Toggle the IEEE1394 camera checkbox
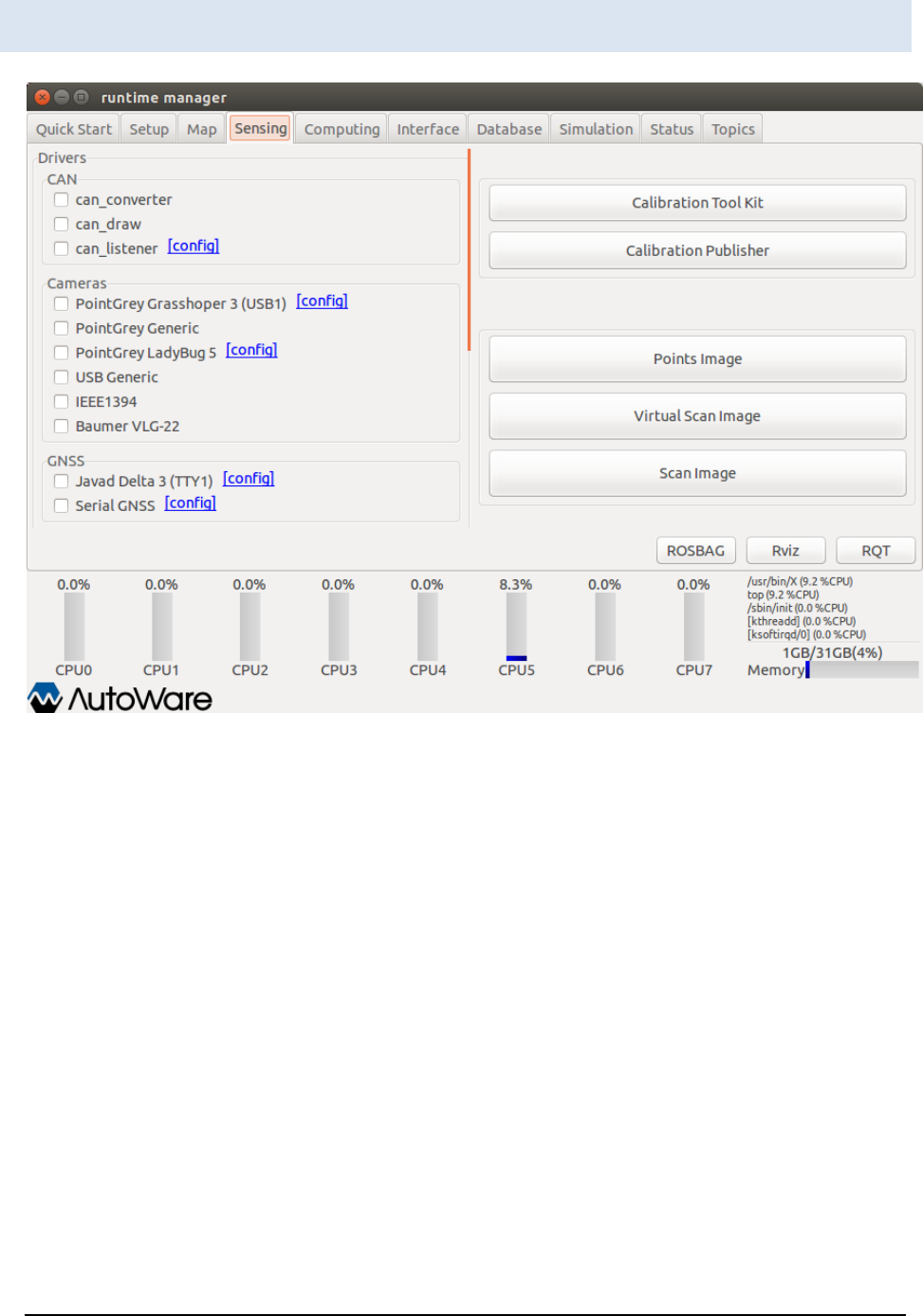This screenshot has width=923, height=1316. click(61, 402)
